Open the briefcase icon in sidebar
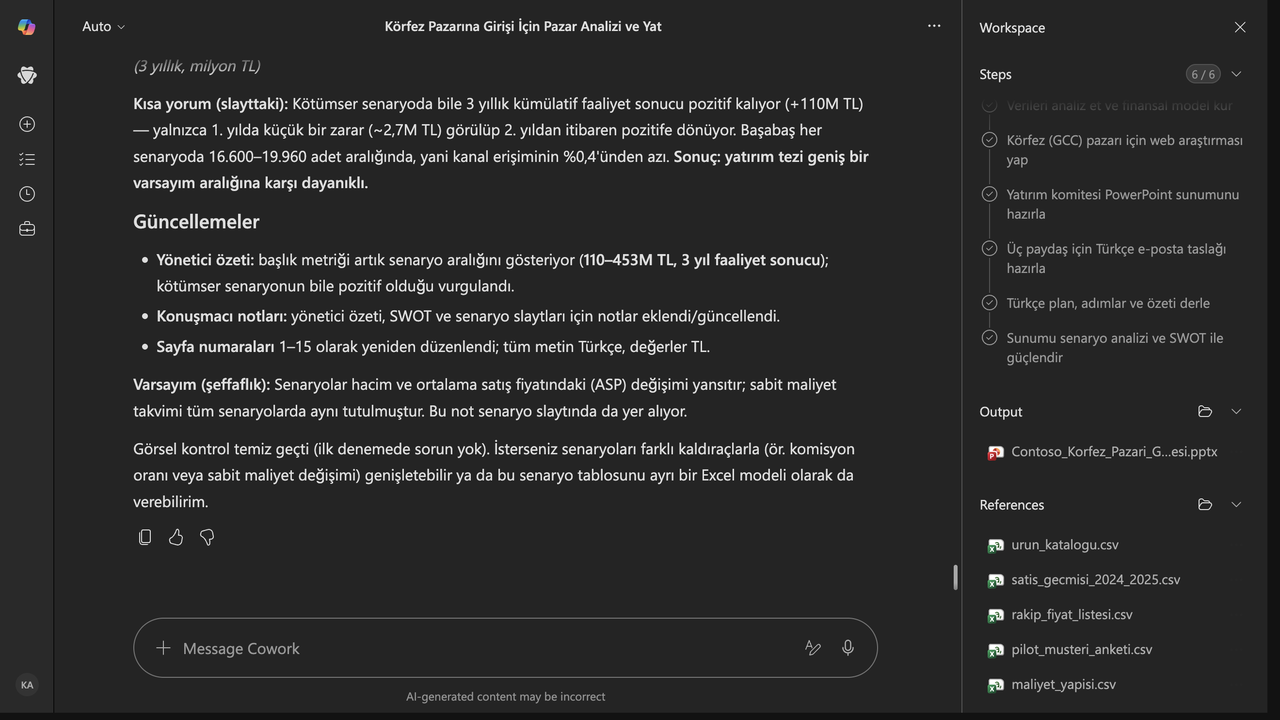1280x720 pixels. click(x=27, y=229)
